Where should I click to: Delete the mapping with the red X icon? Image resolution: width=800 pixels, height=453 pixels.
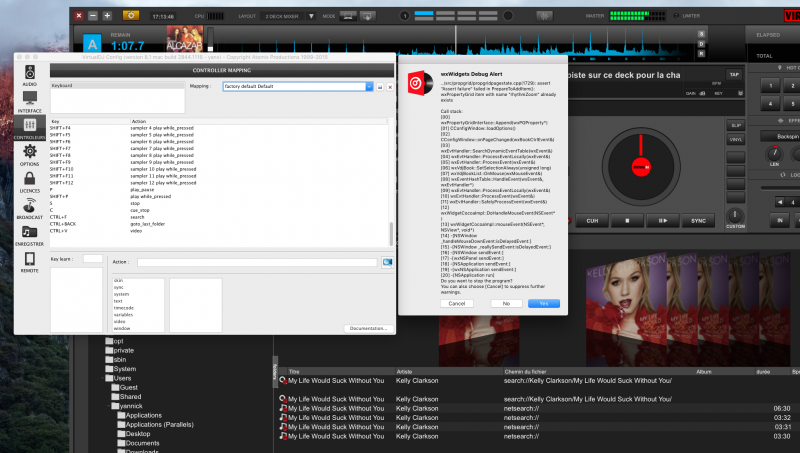click(390, 87)
